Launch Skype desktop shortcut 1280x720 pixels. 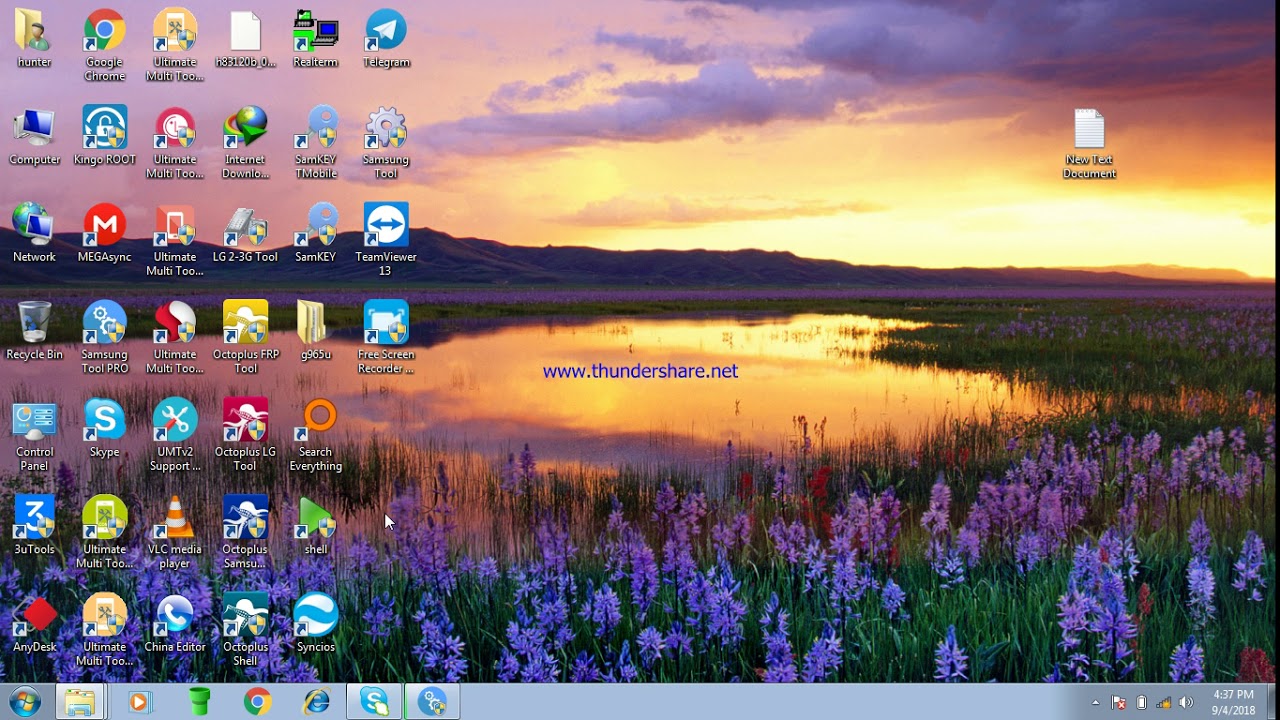click(104, 428)
